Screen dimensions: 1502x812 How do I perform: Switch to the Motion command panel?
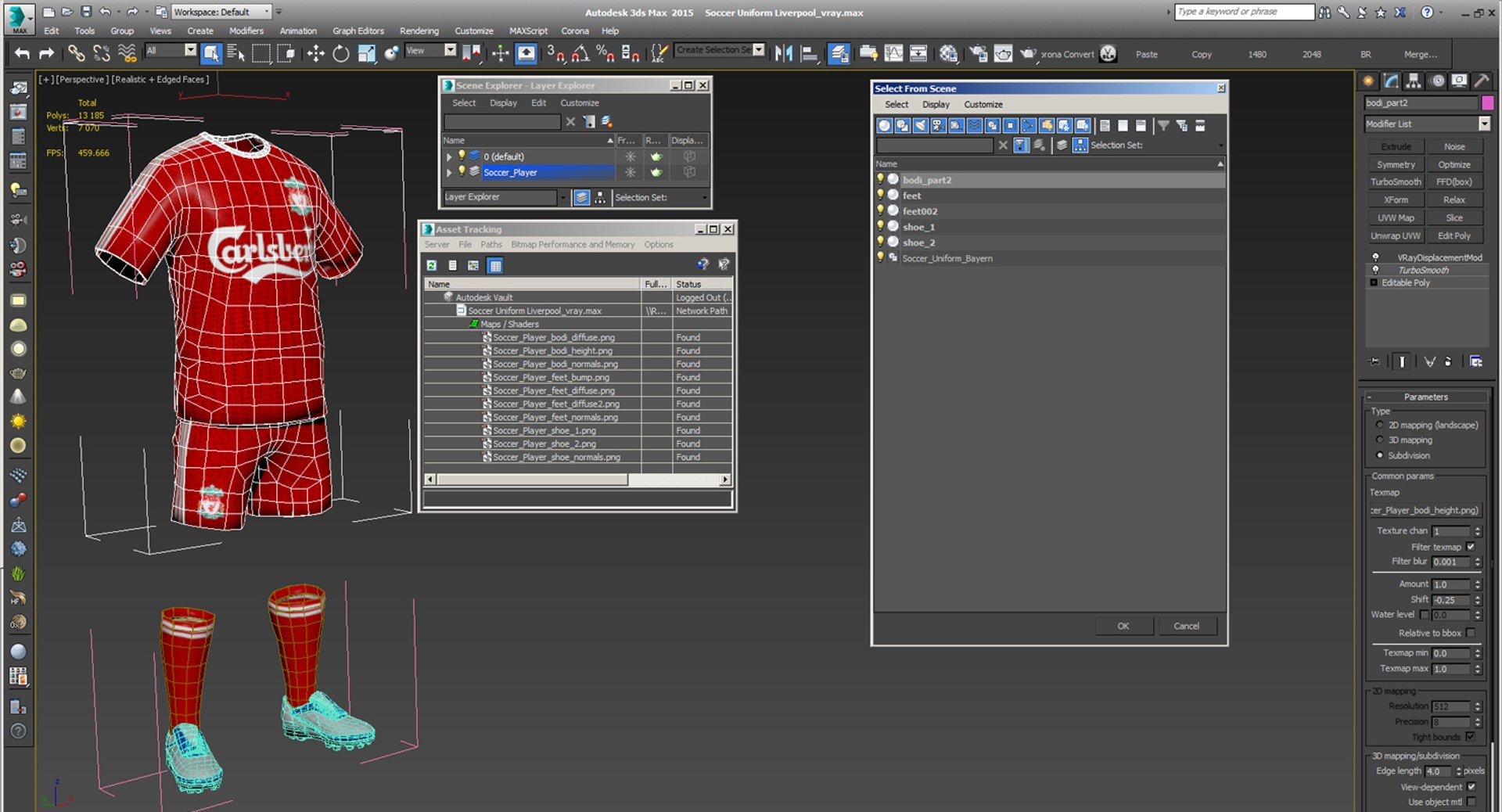point(1436,81)
